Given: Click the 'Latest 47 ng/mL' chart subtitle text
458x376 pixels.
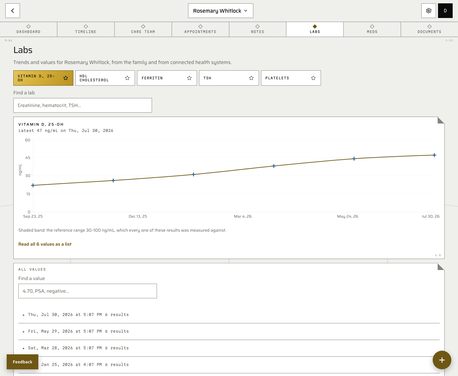Looking at the screenshot, I should (x=66, y=131).
